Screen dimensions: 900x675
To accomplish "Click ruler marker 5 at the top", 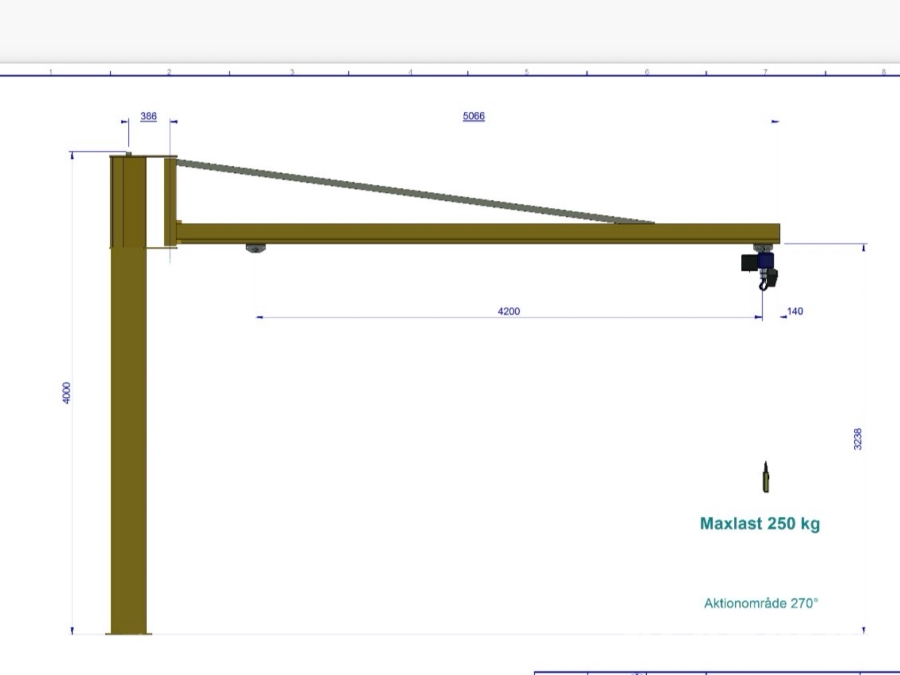I will pyautogui.click(x=527, y=72).
